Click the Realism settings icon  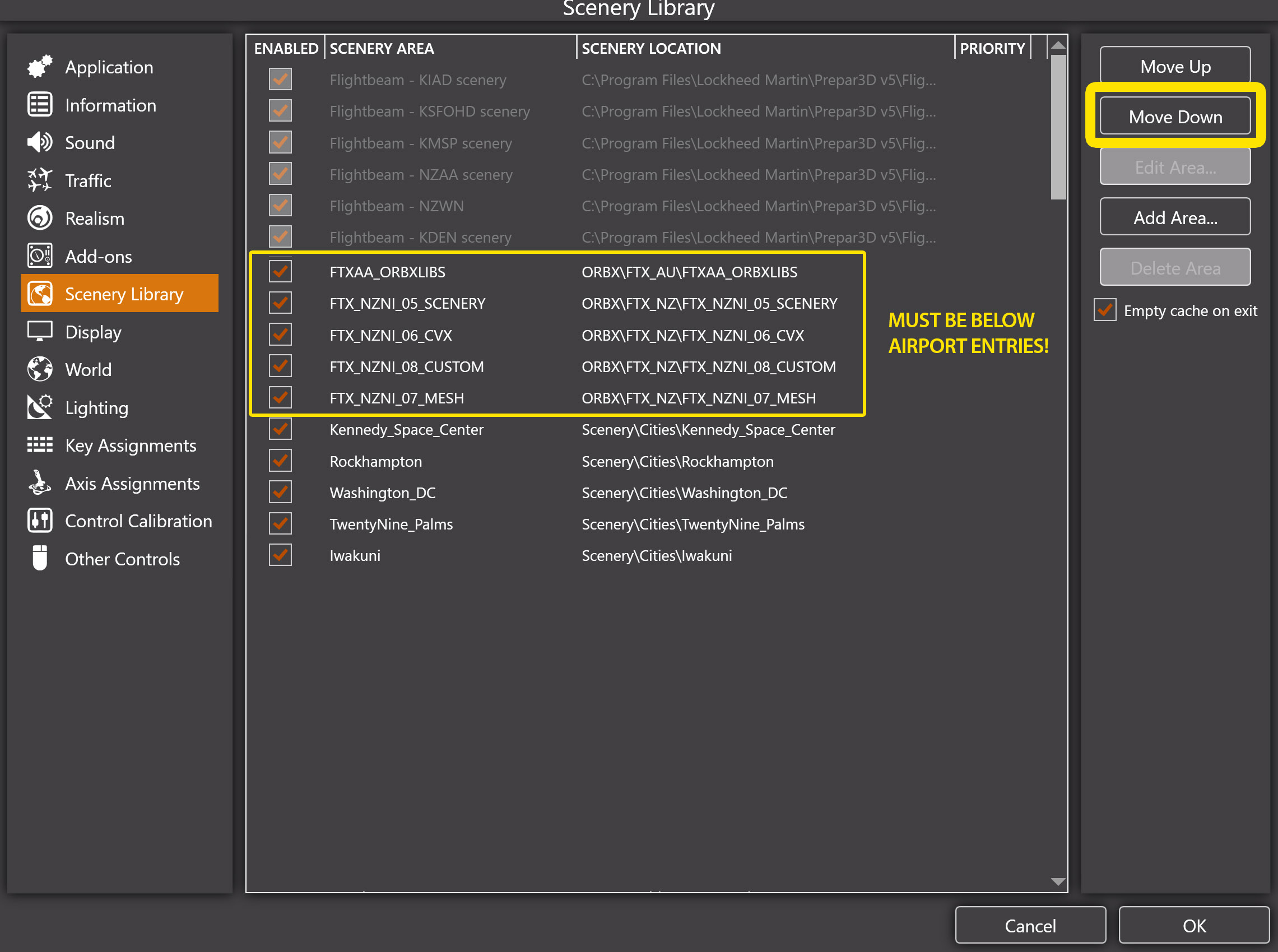tap(40, 218)
